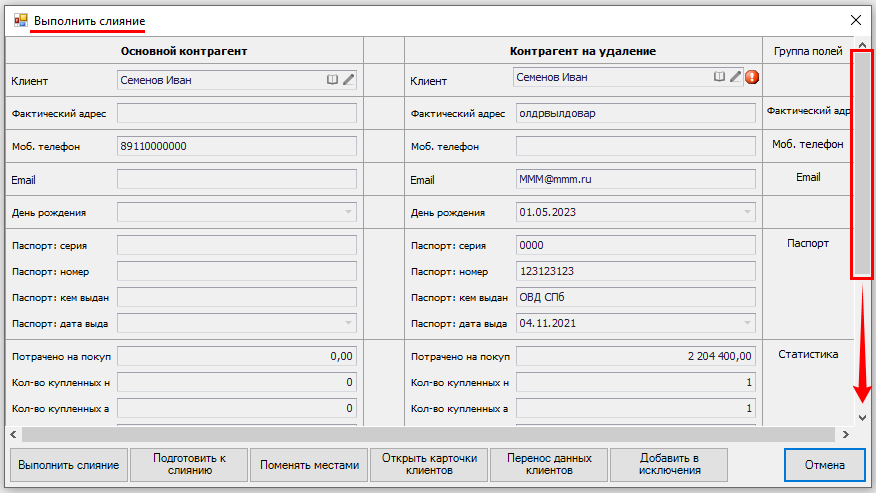Open birthday dropdown showing 01.05.2023
876x493 pixels.
point(747,212)
